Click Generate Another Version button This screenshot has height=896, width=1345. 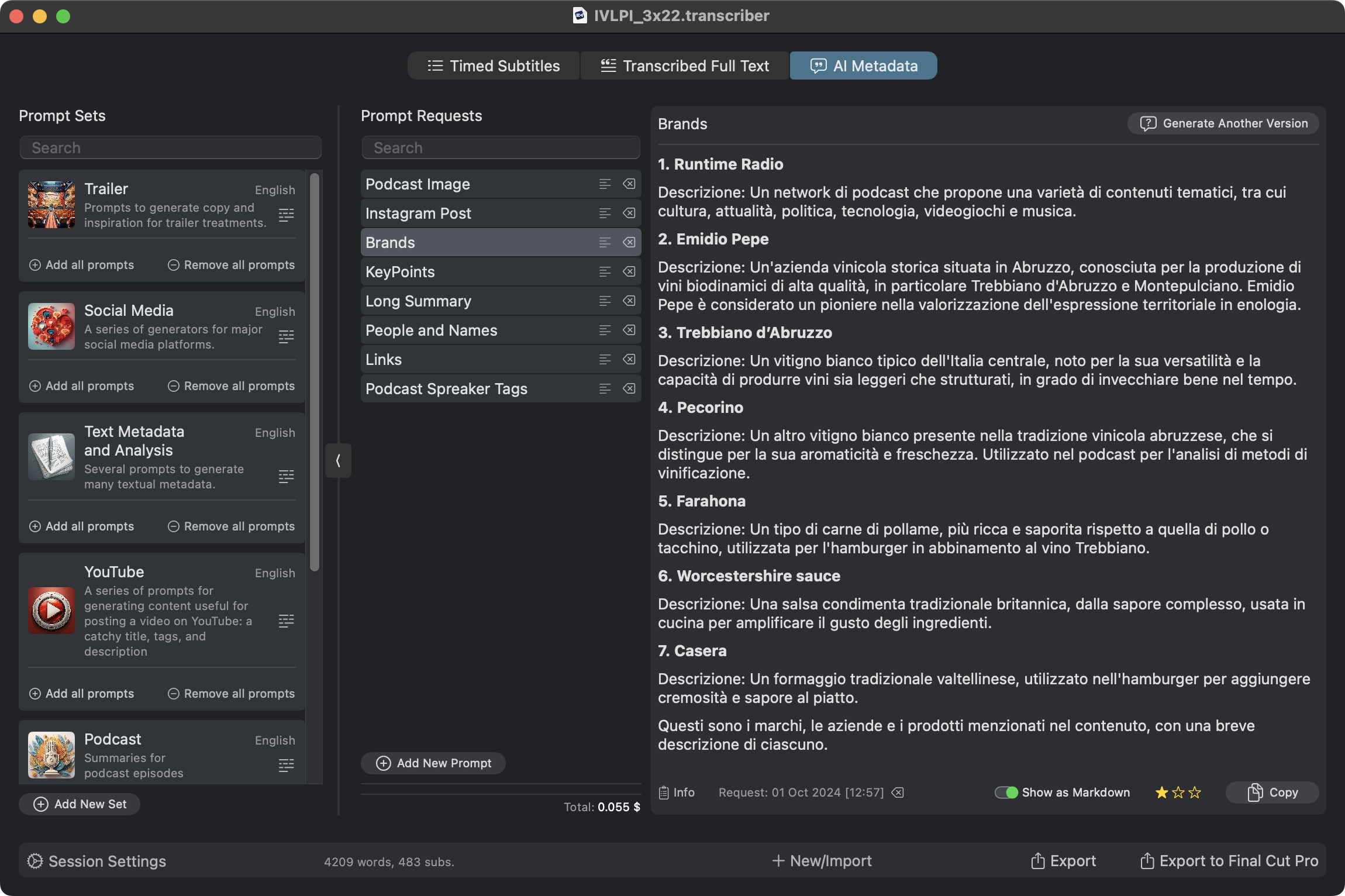click(x=1223, y=123)
